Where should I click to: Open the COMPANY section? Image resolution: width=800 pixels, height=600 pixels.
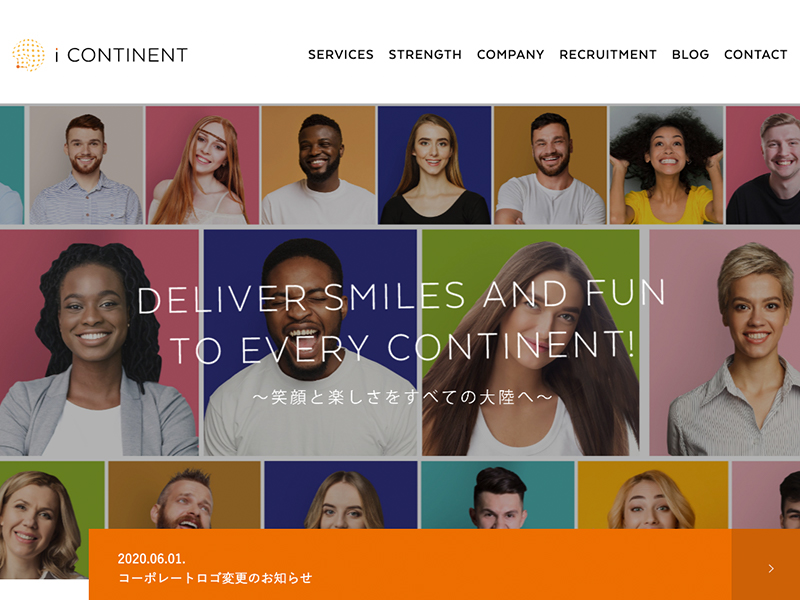tap(510, 55)
